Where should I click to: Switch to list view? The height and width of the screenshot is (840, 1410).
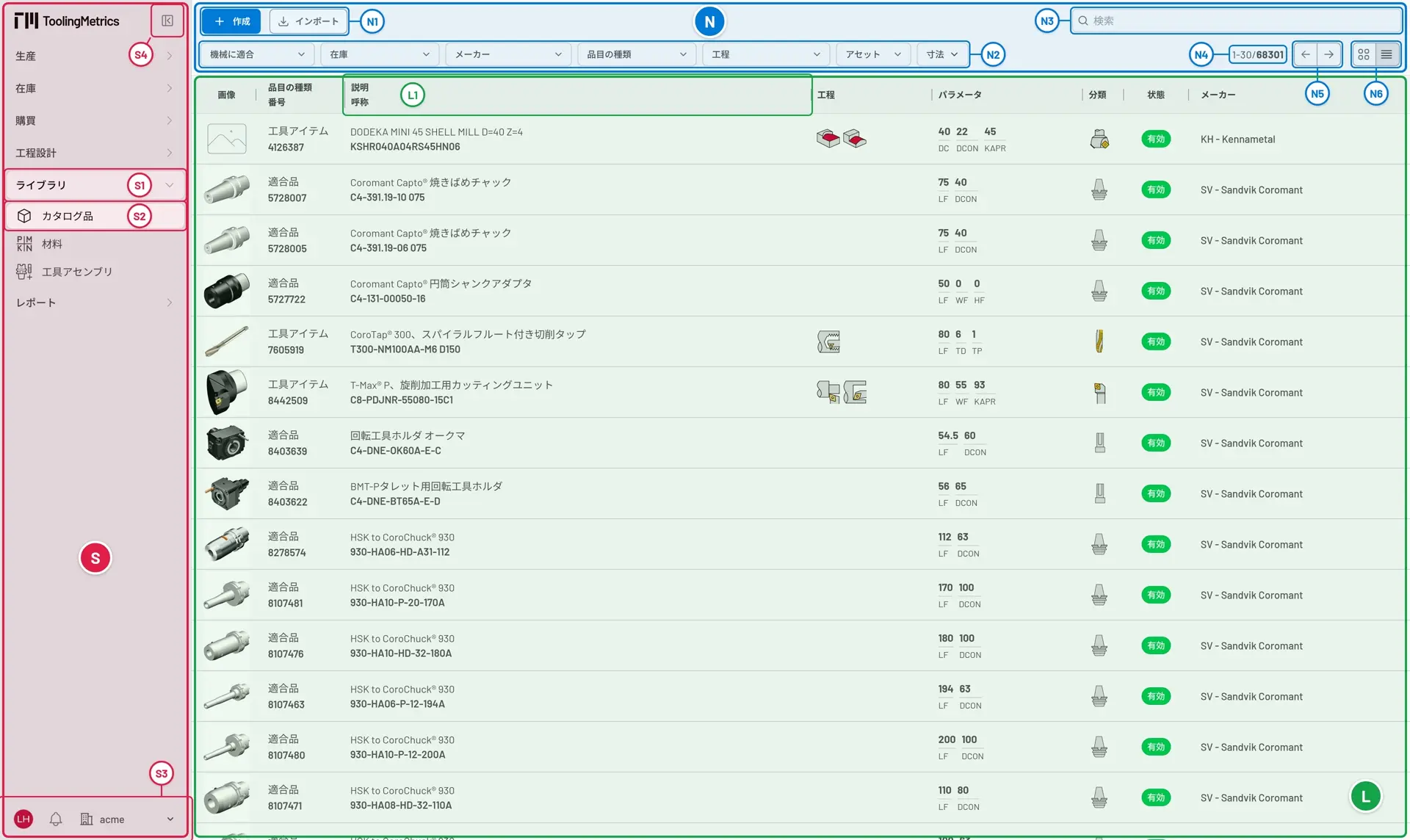(x=1386, y=54)
